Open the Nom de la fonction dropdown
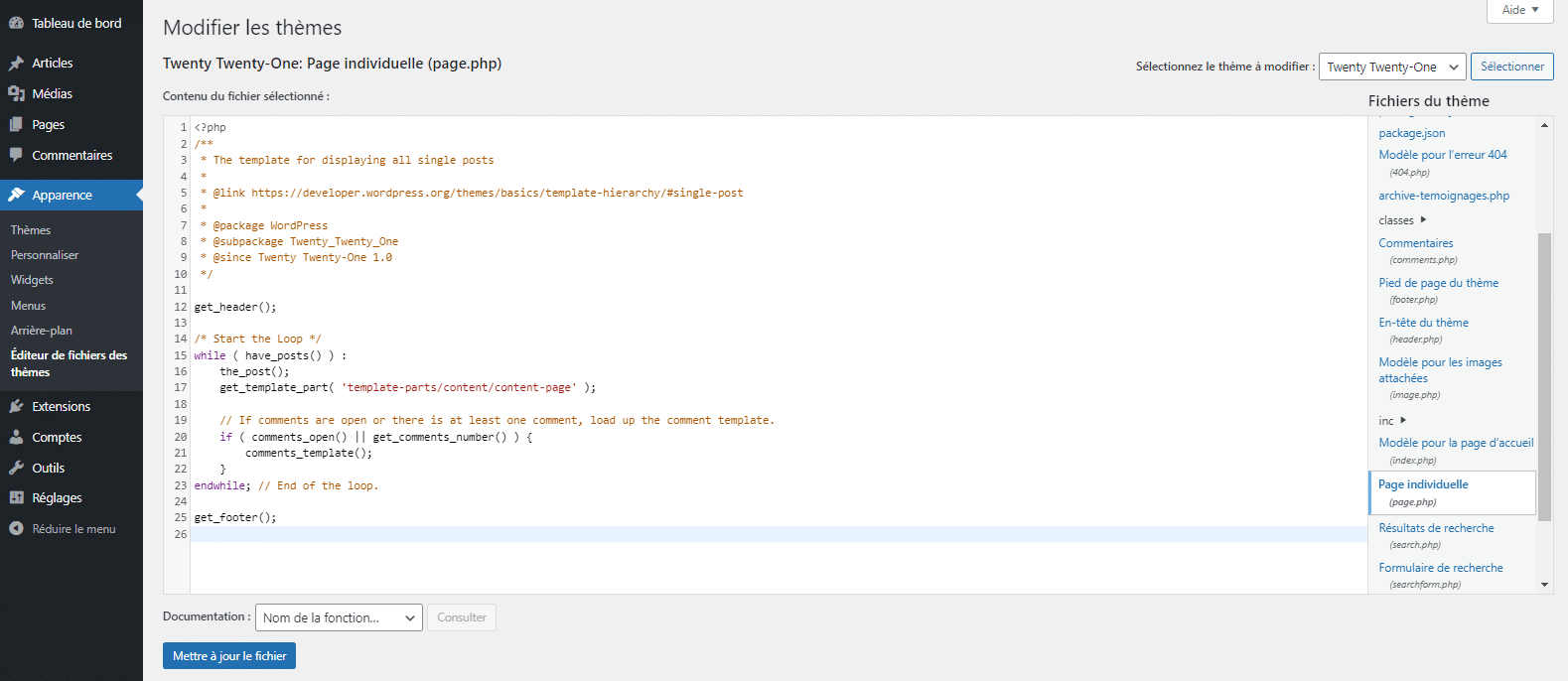This screenshot has width=1568, height=681. pyautogui.click(x=339, y=617)
